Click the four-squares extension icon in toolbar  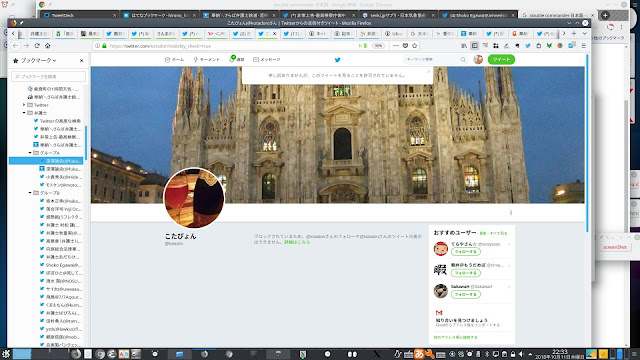496,46
